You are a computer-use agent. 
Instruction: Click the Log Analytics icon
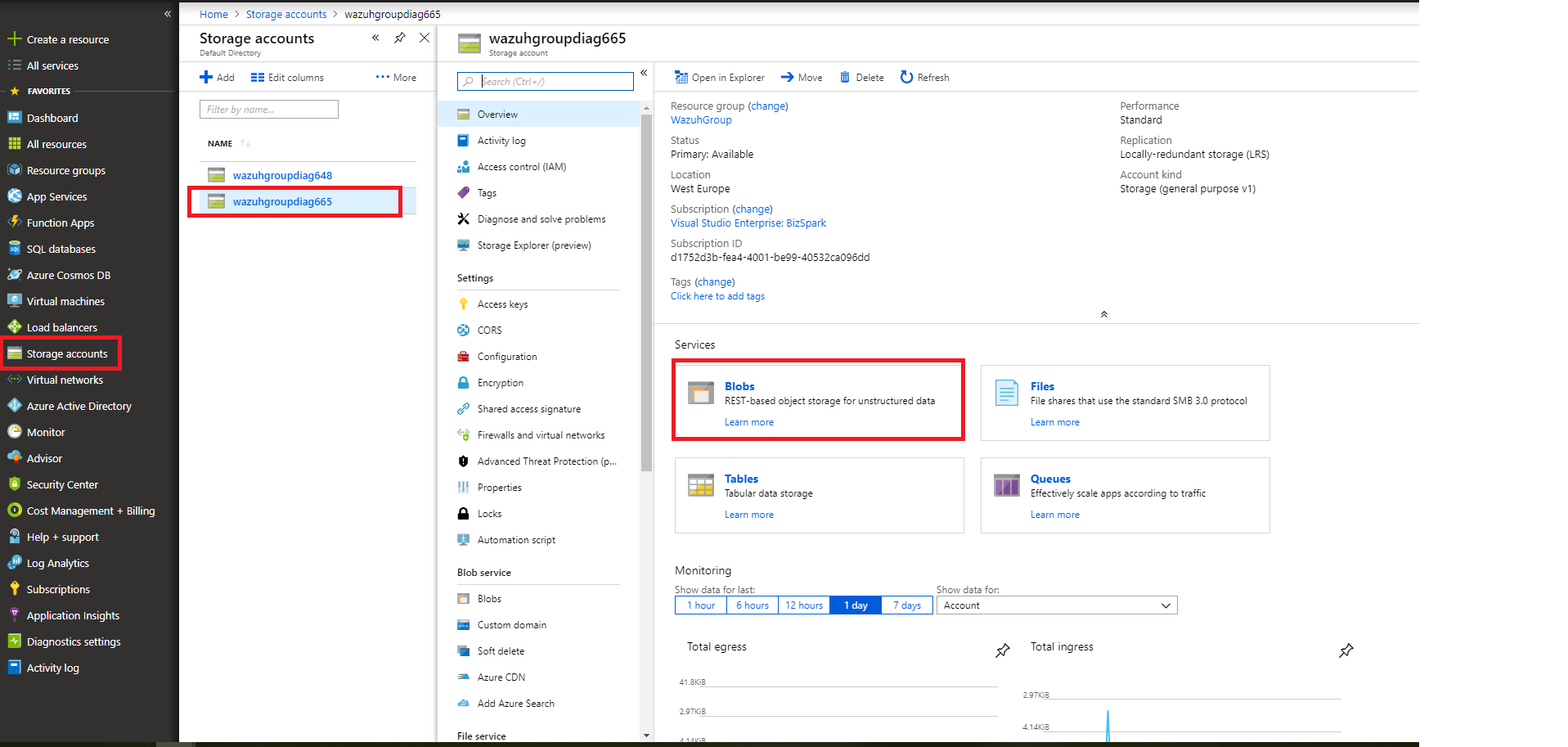point(14,563)
